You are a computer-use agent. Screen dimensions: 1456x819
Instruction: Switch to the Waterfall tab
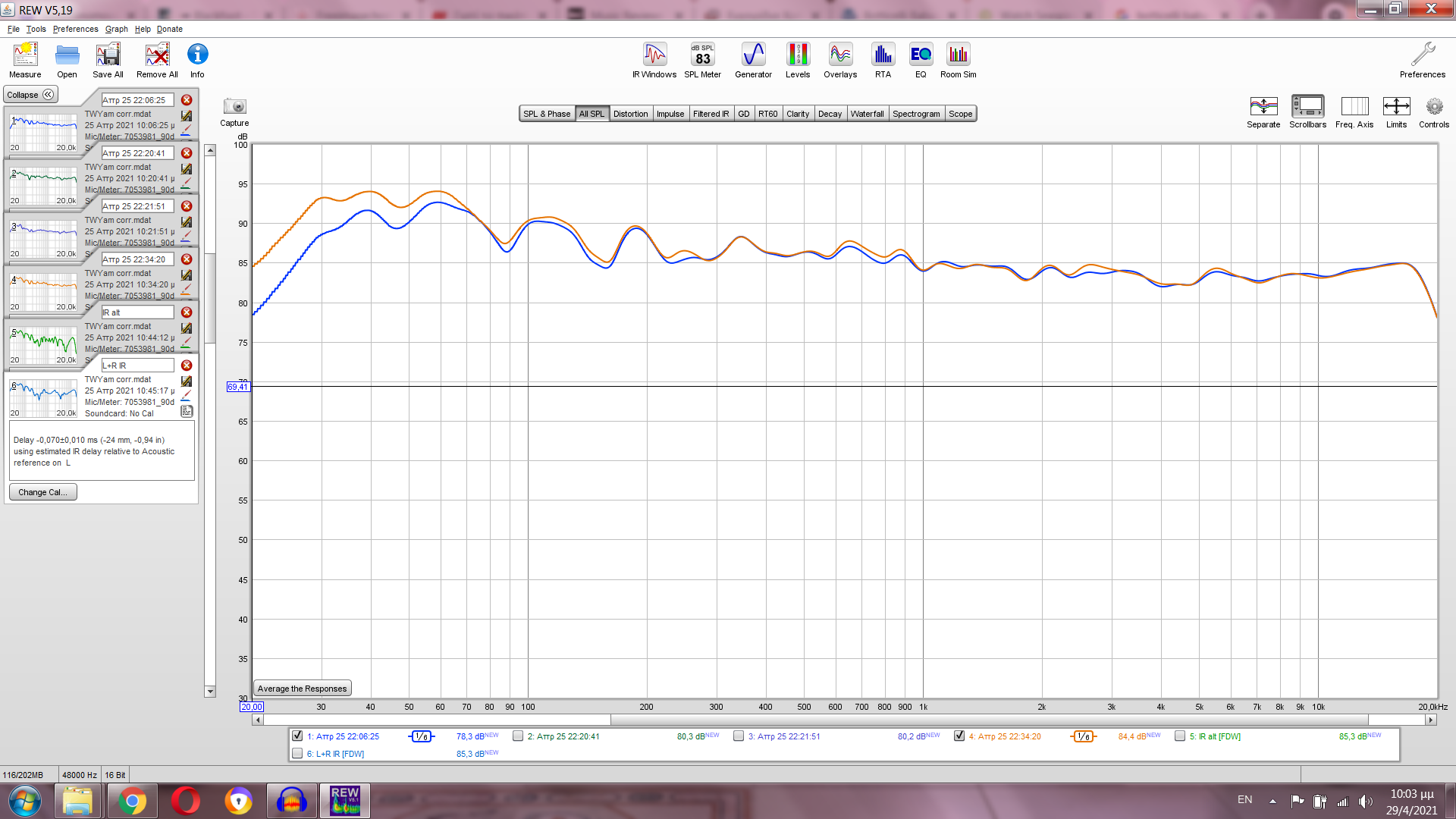click(867, 114)
